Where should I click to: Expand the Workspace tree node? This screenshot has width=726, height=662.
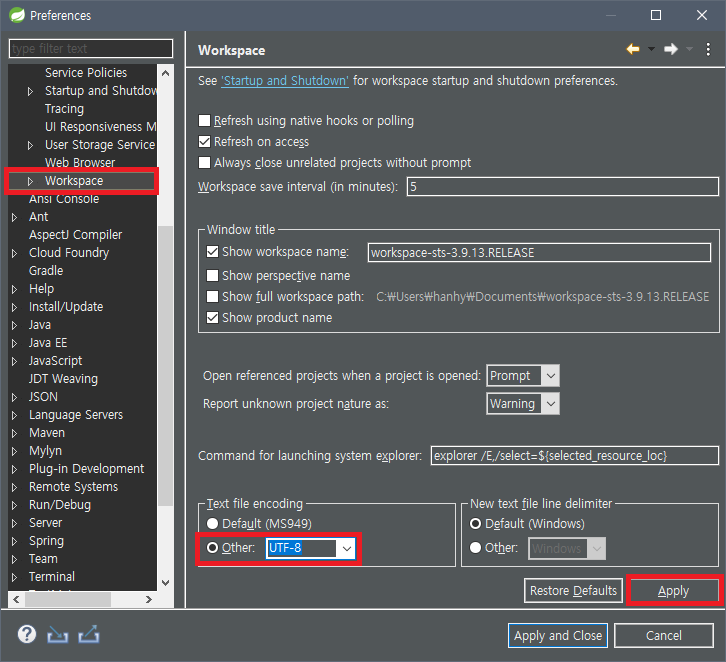click(30, 181)
